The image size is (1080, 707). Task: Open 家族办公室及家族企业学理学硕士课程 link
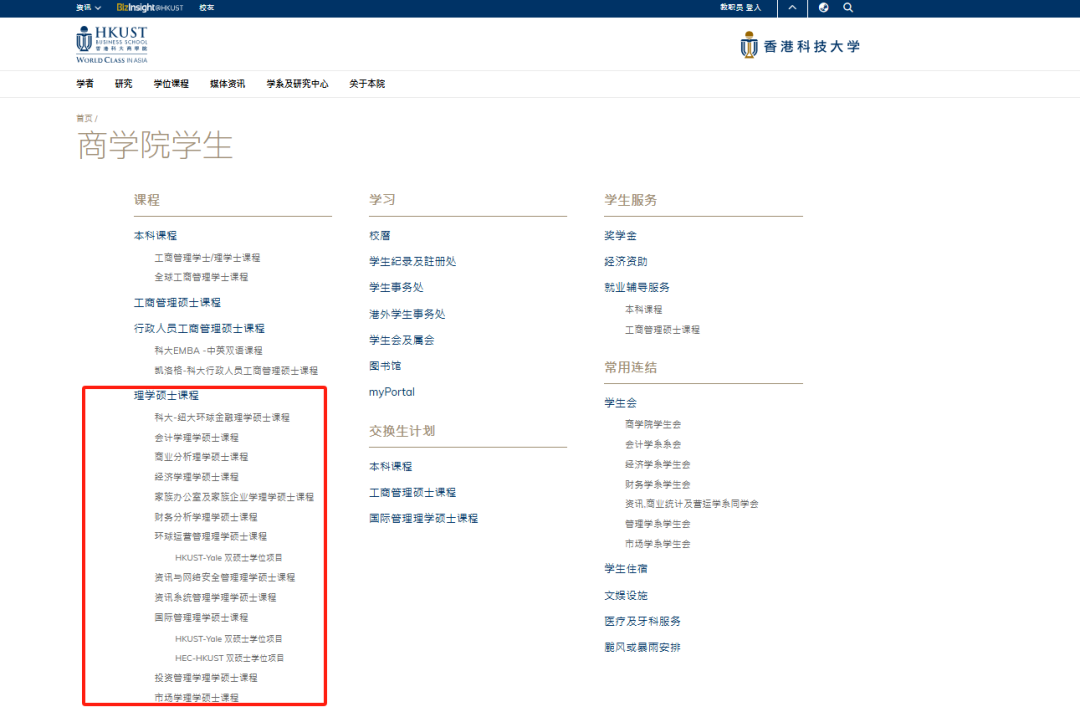(x=234, y=497)
